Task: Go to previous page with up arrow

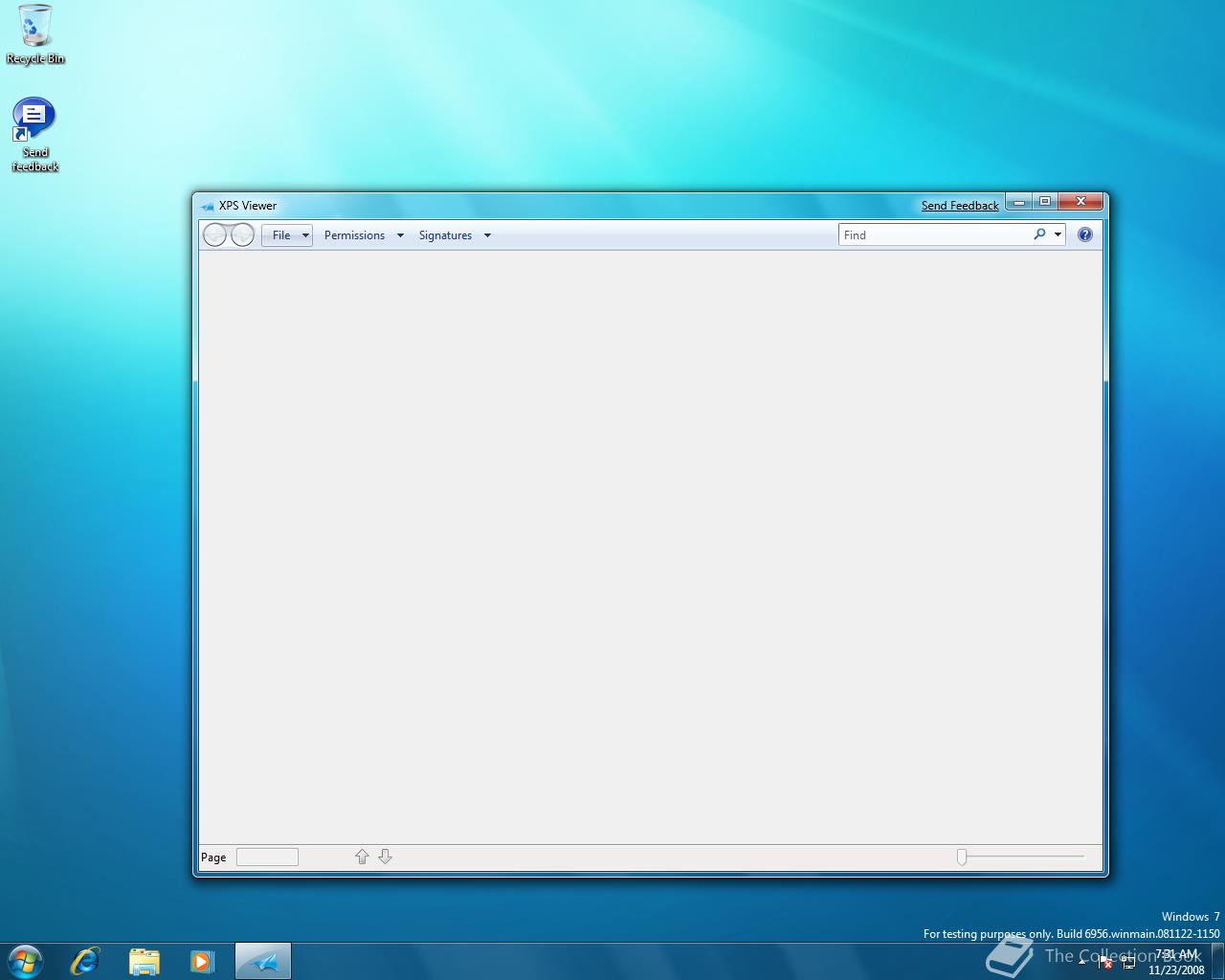Action: [362, 857]
